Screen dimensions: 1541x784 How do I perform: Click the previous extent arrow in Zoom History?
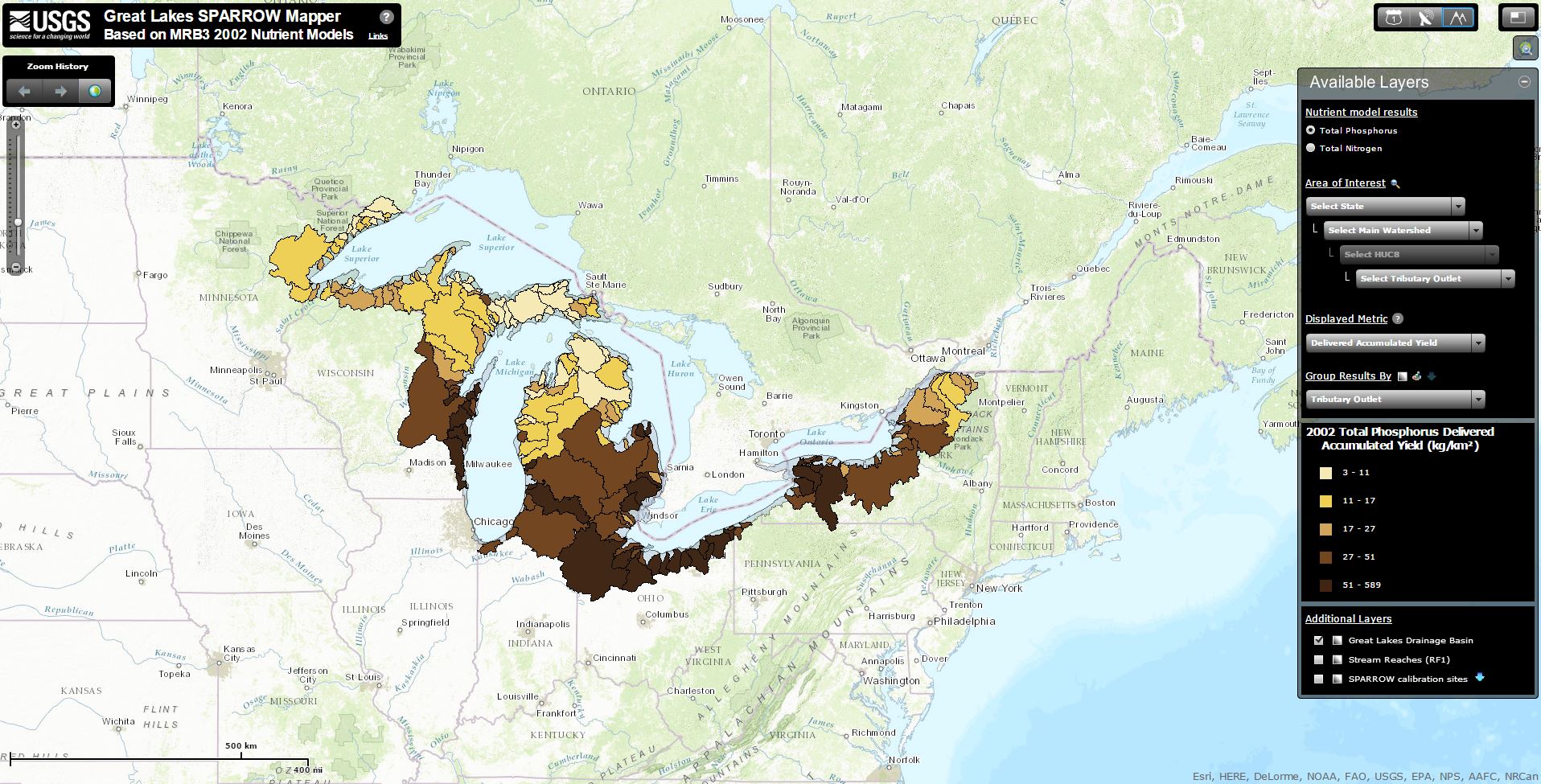tap(25, 92)
